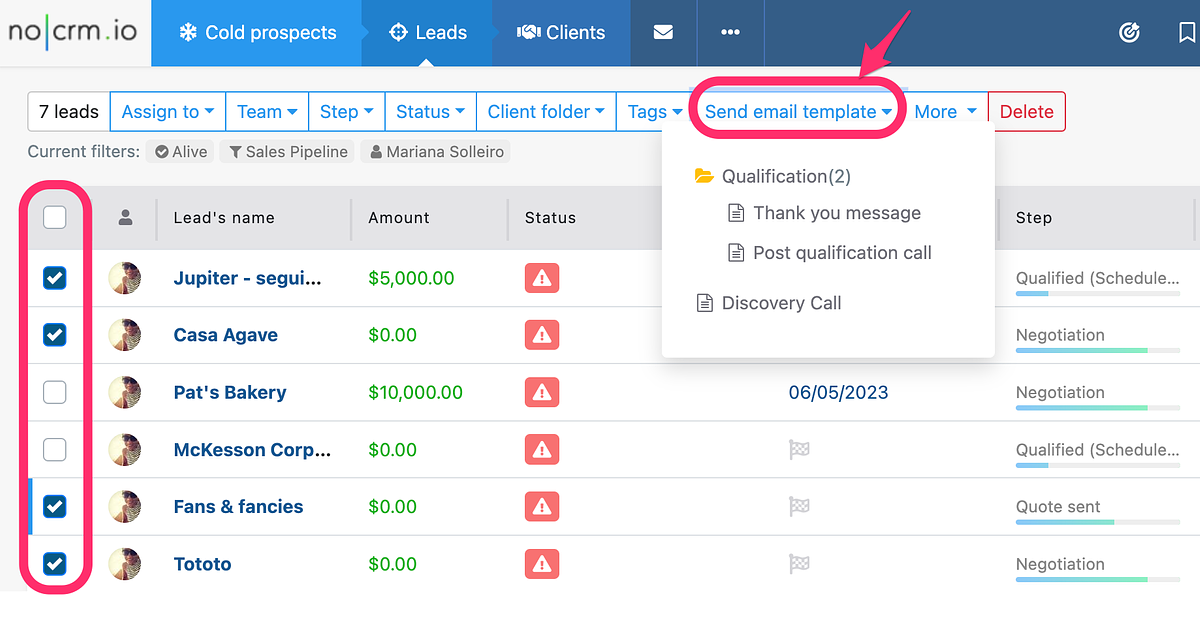This screenshot has height=622, width=1200.
Task: Select the Discovery Call template
Action: coord(781,303)
